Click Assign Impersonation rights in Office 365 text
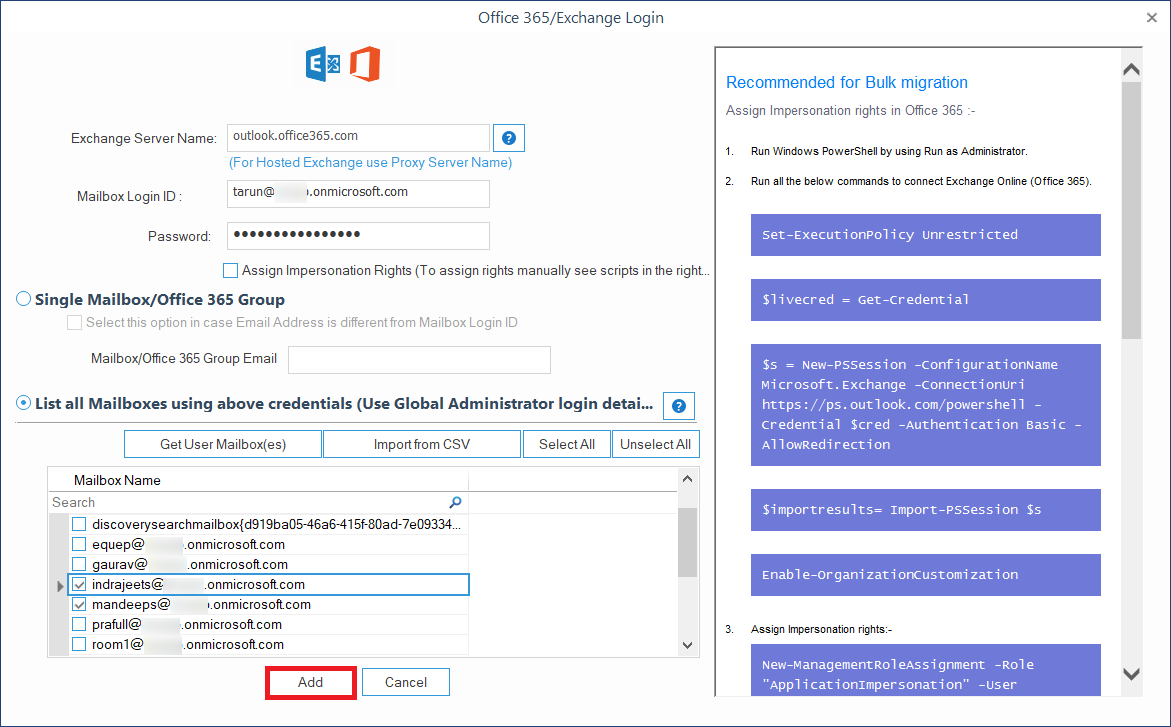Viewport: 1171px width, 727px height. point(851,111)
